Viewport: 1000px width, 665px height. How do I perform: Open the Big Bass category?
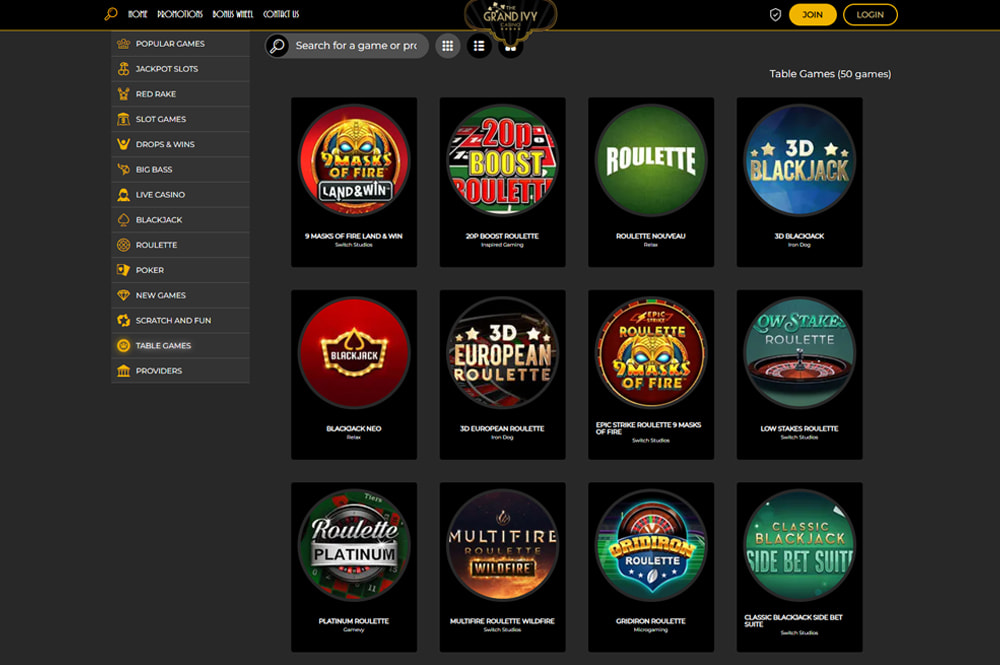pyautogui.click(x=180, y=170)
